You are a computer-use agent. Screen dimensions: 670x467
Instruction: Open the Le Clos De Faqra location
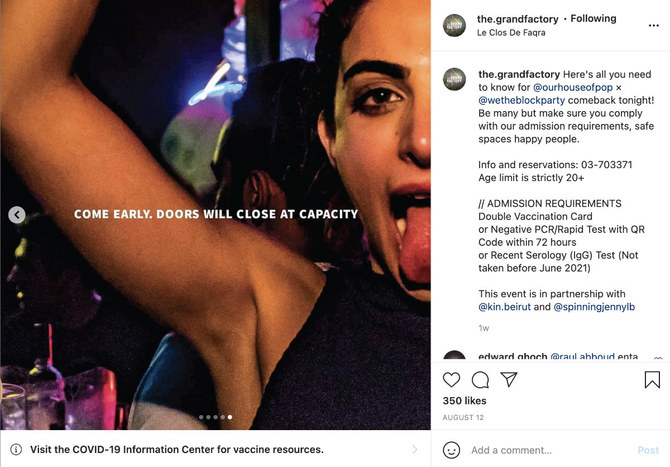[517, 33]
